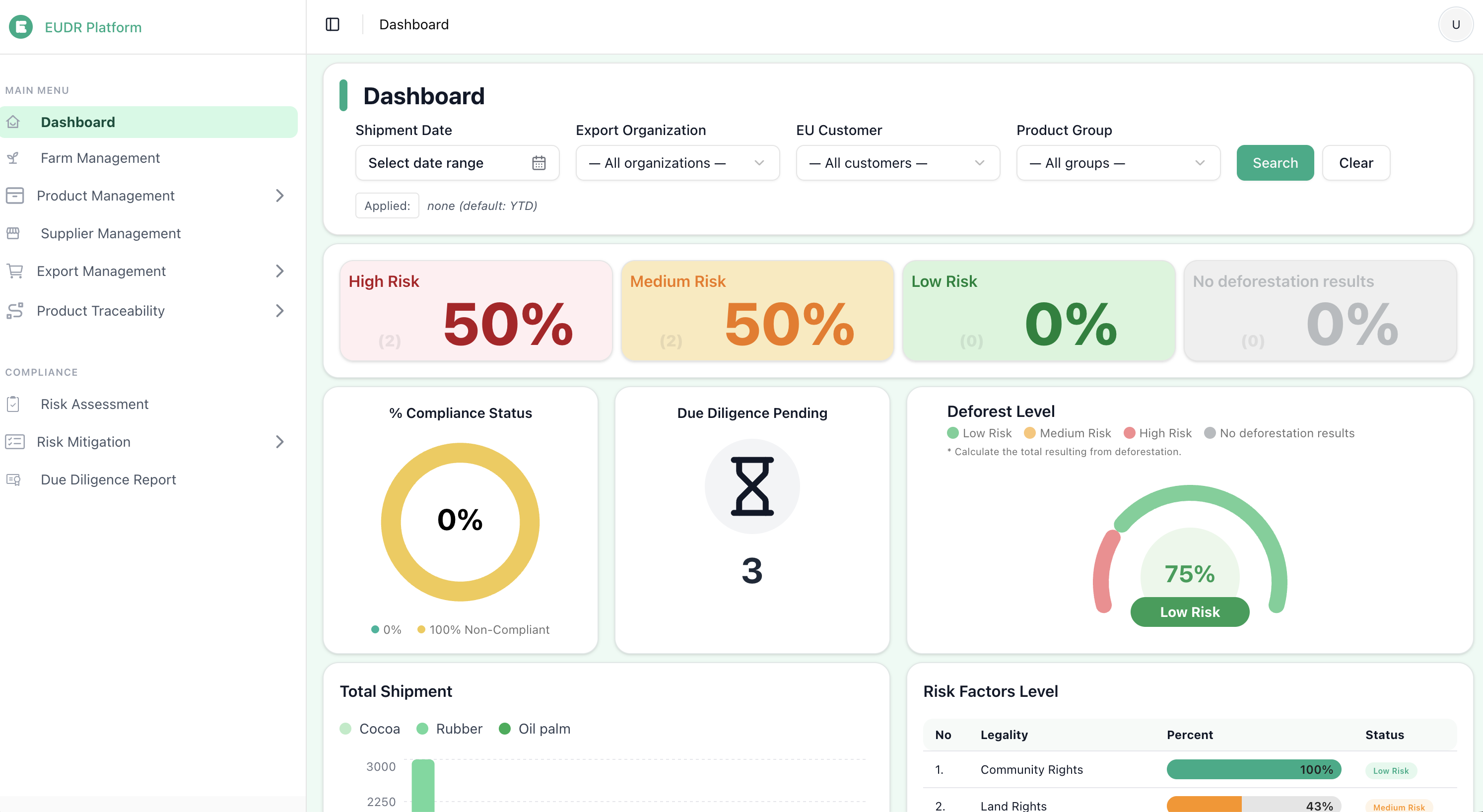Open the calendar date picker icon
Image resolution: width=1483 pixels, height=812 pixels.
[x=539, y=163]
